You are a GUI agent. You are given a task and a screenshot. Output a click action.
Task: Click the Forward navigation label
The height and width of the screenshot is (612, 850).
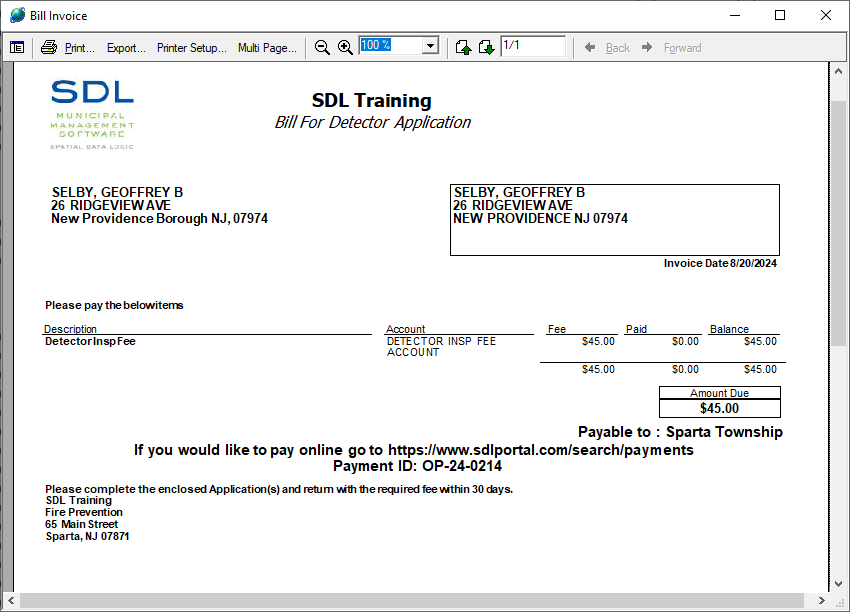click(682, 48)
